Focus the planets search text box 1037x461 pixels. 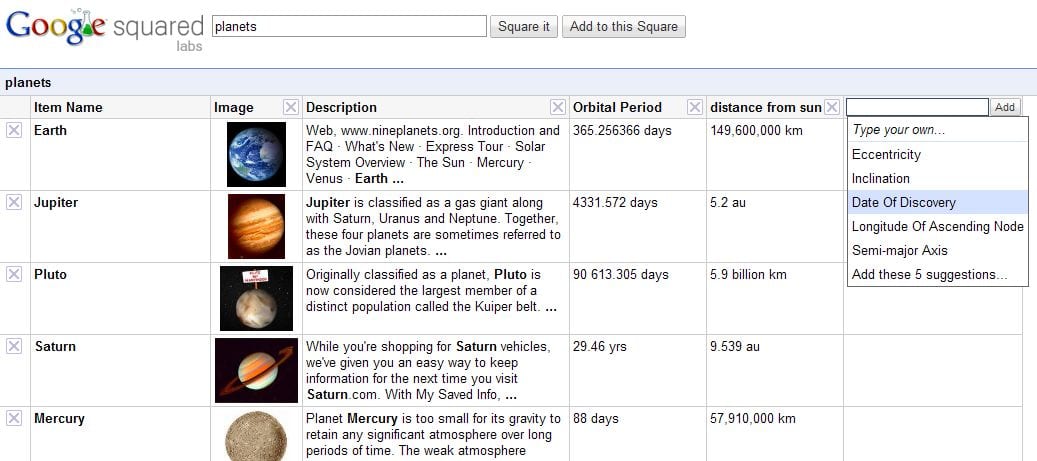[x=349, y=27]
